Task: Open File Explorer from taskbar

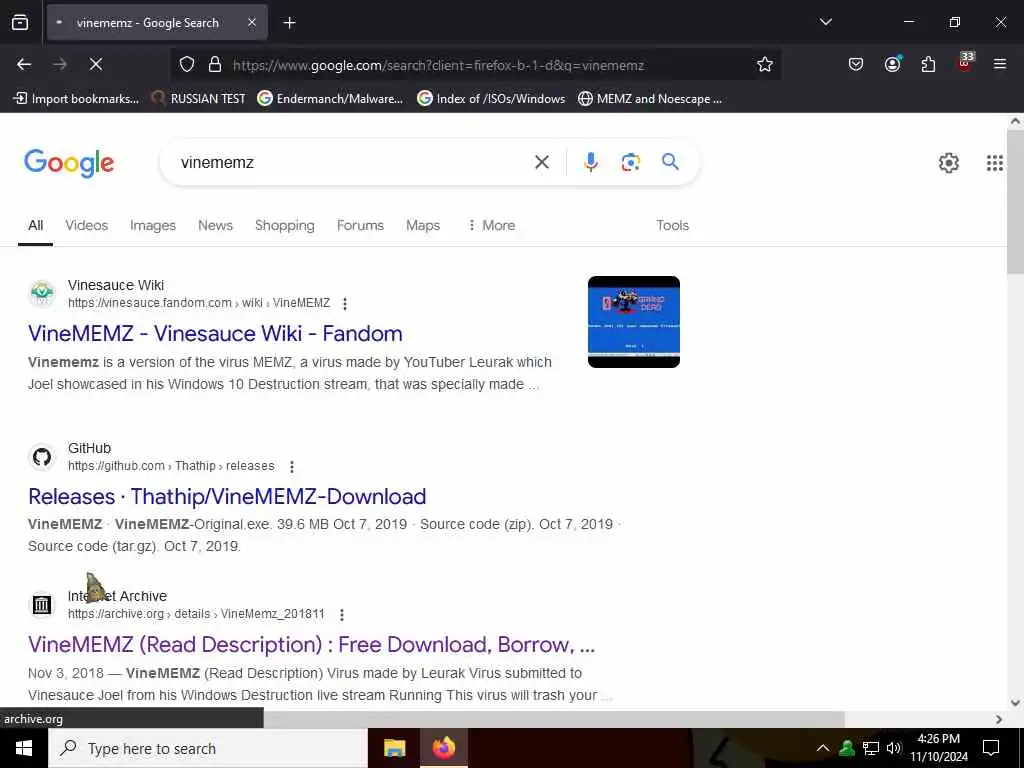Action: coord(394,748)
